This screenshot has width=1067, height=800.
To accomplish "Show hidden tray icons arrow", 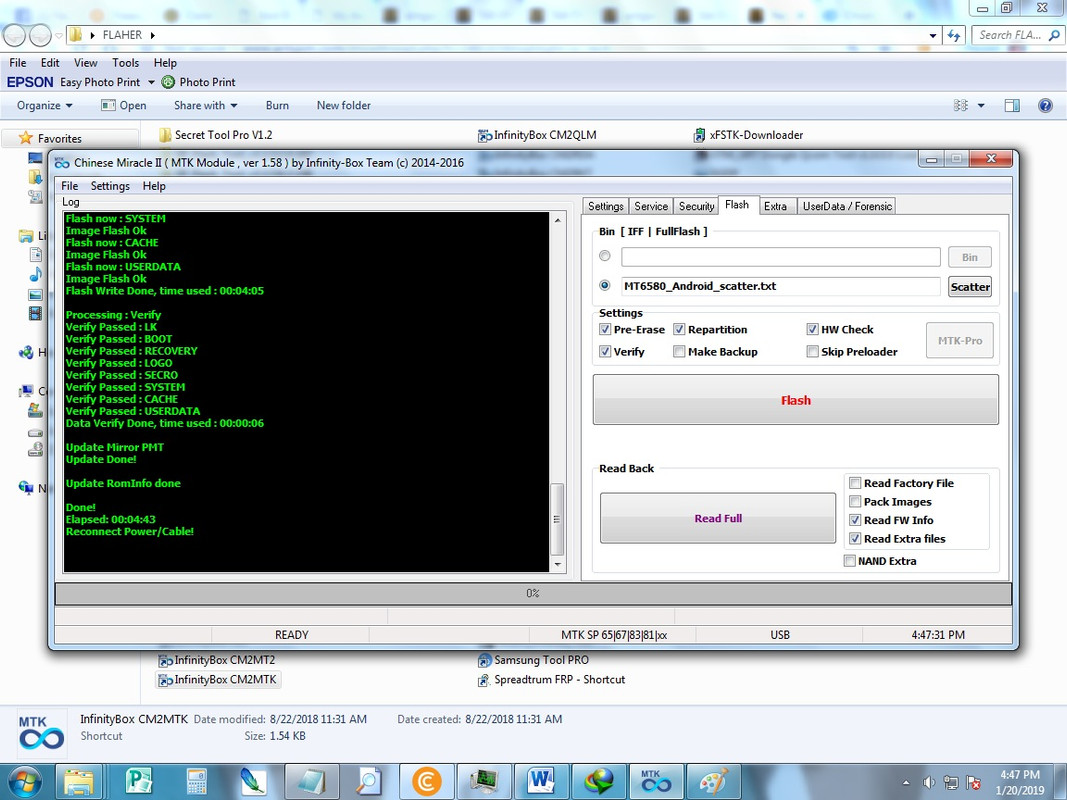I will 906,783.
